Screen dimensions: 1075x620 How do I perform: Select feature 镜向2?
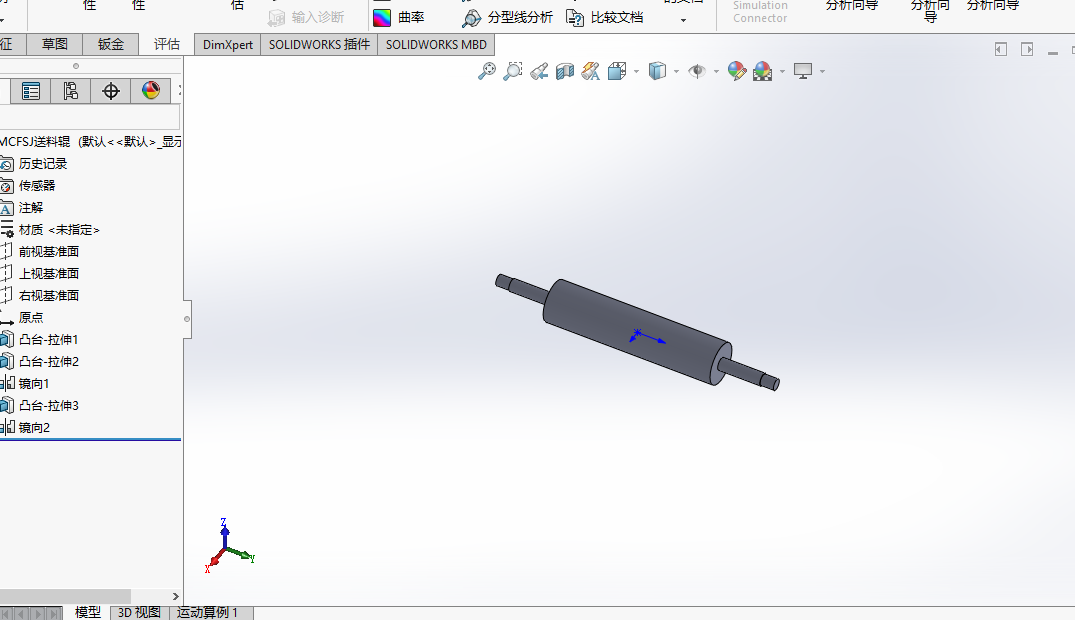(34, 427)
